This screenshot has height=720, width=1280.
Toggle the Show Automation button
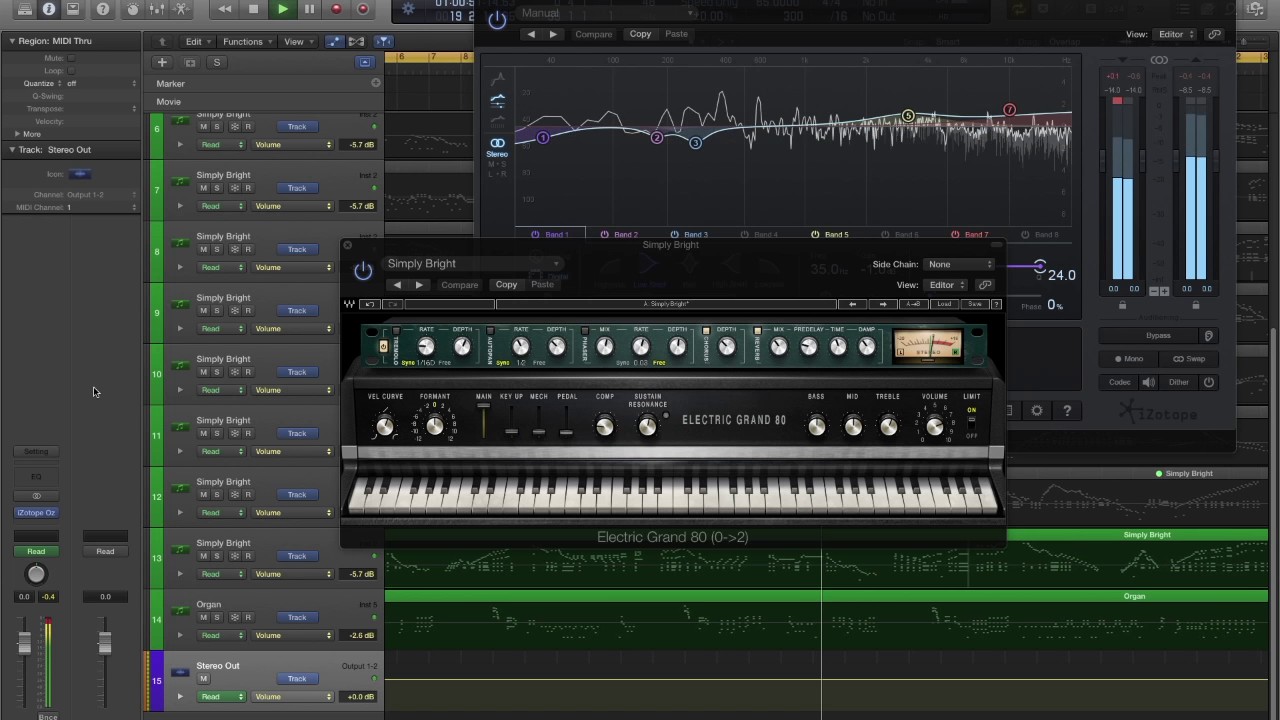point(333,42)
